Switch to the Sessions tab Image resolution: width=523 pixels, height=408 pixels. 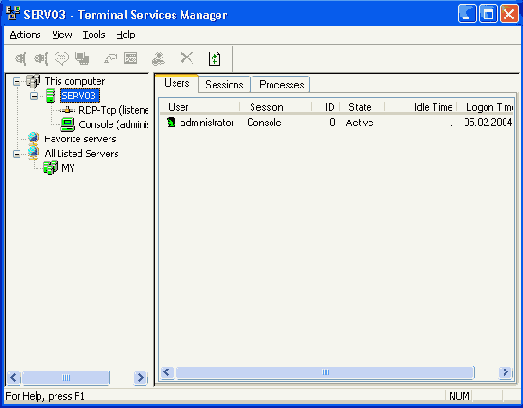(224, 84)
